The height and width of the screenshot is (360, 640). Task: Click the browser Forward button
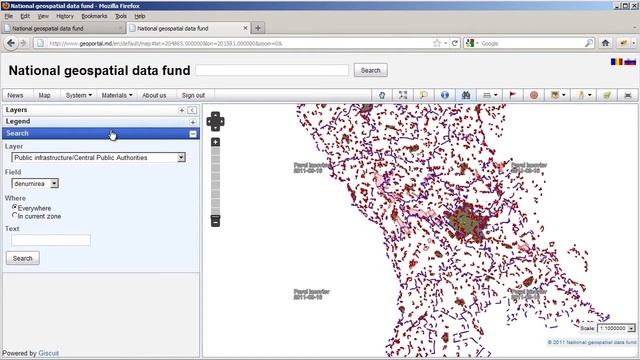(23, 43)
